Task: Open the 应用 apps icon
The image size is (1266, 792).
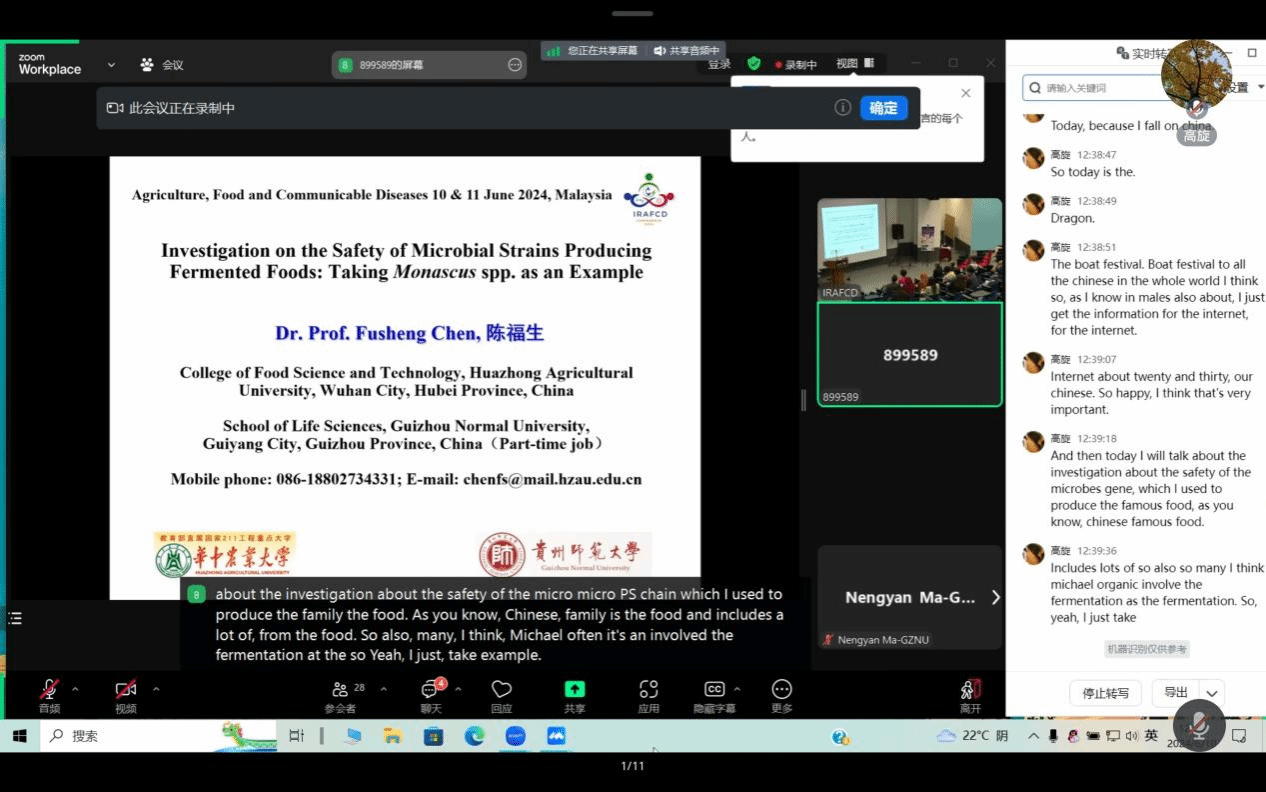Action: [649, 690]
